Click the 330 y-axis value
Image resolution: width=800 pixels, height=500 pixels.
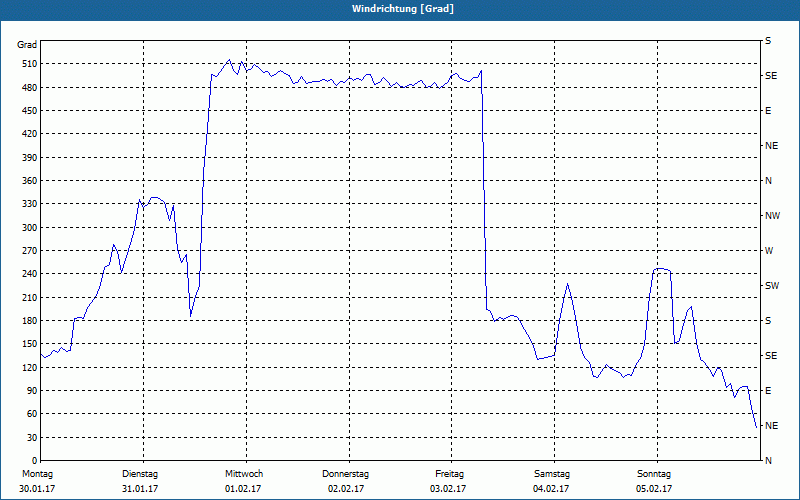point(30,204)
